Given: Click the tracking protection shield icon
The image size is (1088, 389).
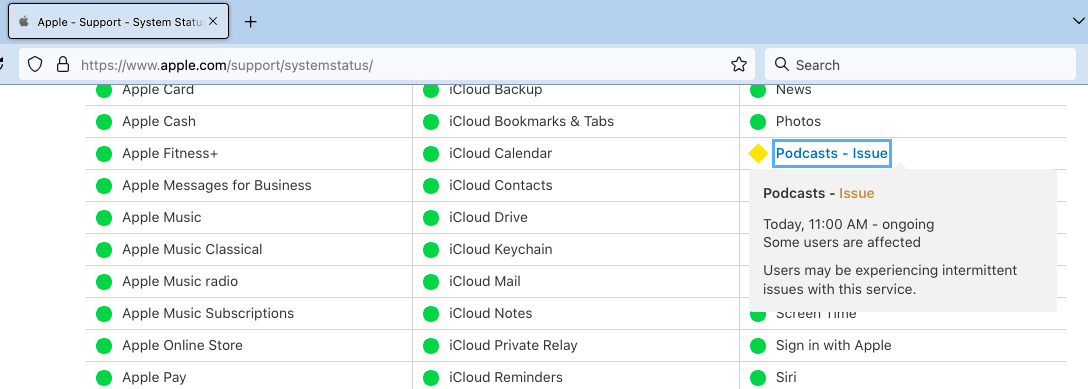Looking at the screenshot, I should click(35, 65).
